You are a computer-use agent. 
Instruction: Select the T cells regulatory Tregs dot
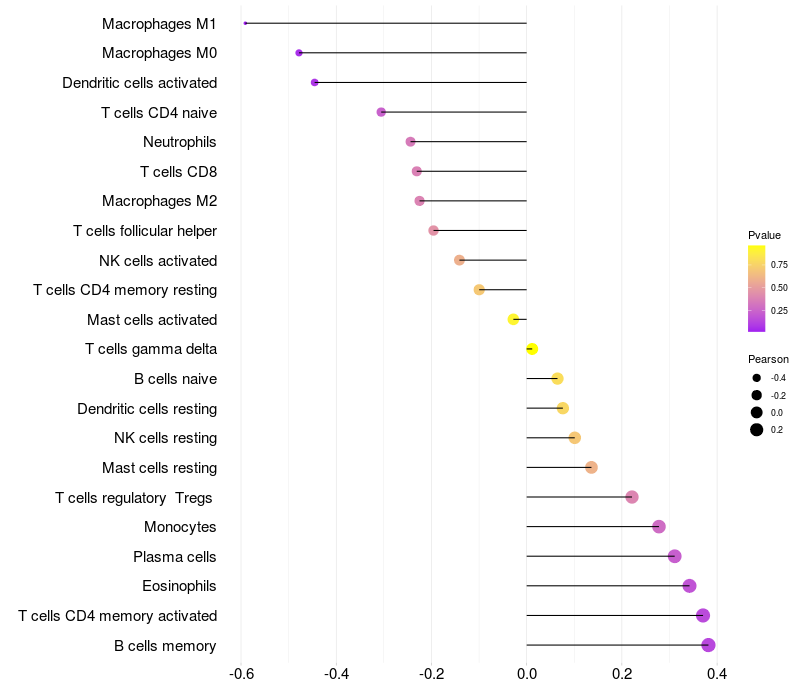(631, 497)
